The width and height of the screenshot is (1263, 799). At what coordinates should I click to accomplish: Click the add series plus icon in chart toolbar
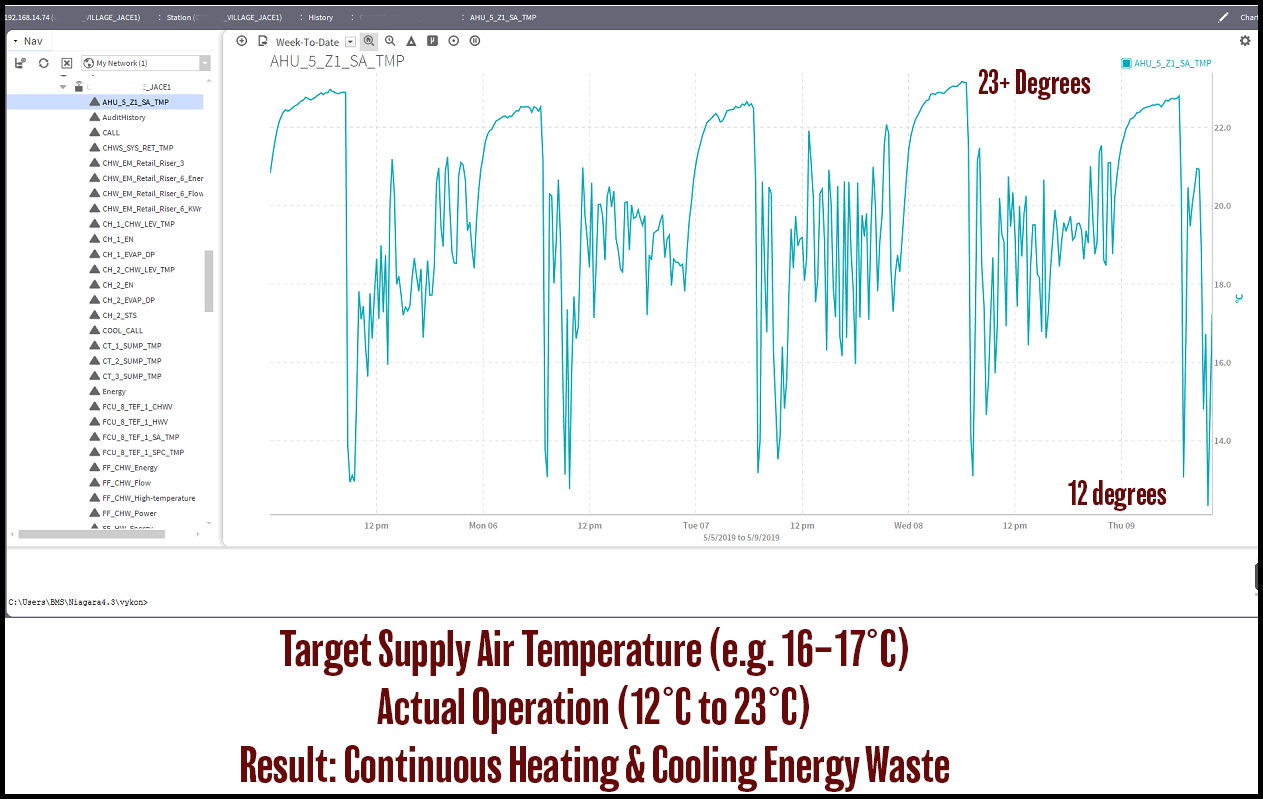[242, 41]
